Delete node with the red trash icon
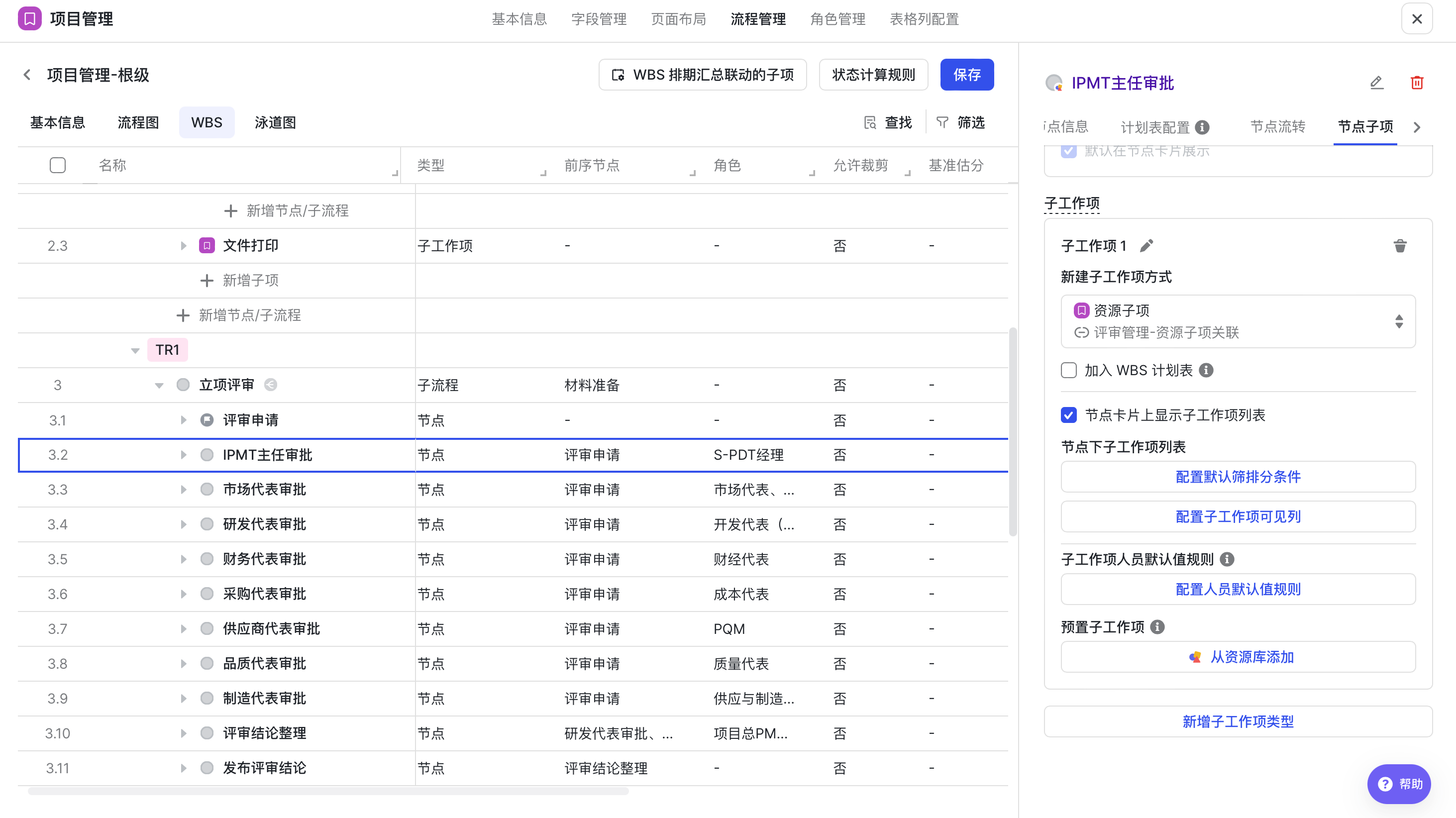1456x818 pixels. tap(1416, 83)
